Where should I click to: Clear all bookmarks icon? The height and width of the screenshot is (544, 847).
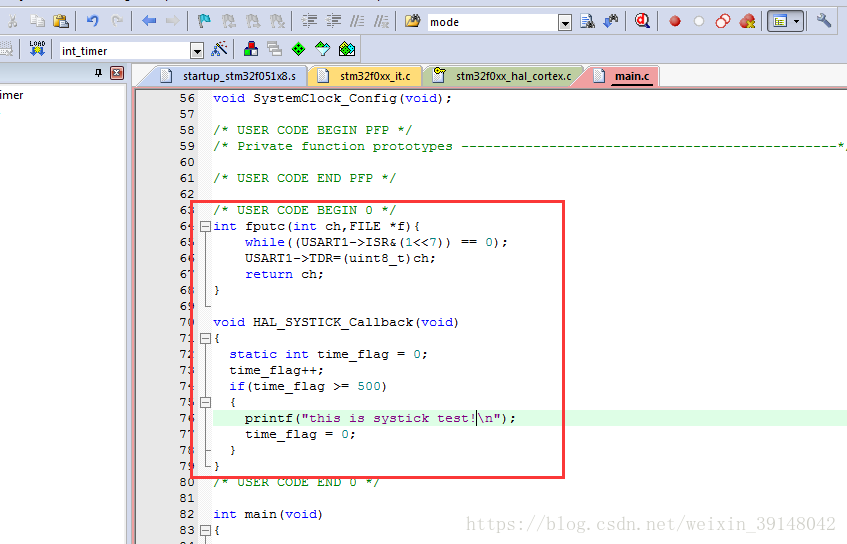tap(277, 22)
